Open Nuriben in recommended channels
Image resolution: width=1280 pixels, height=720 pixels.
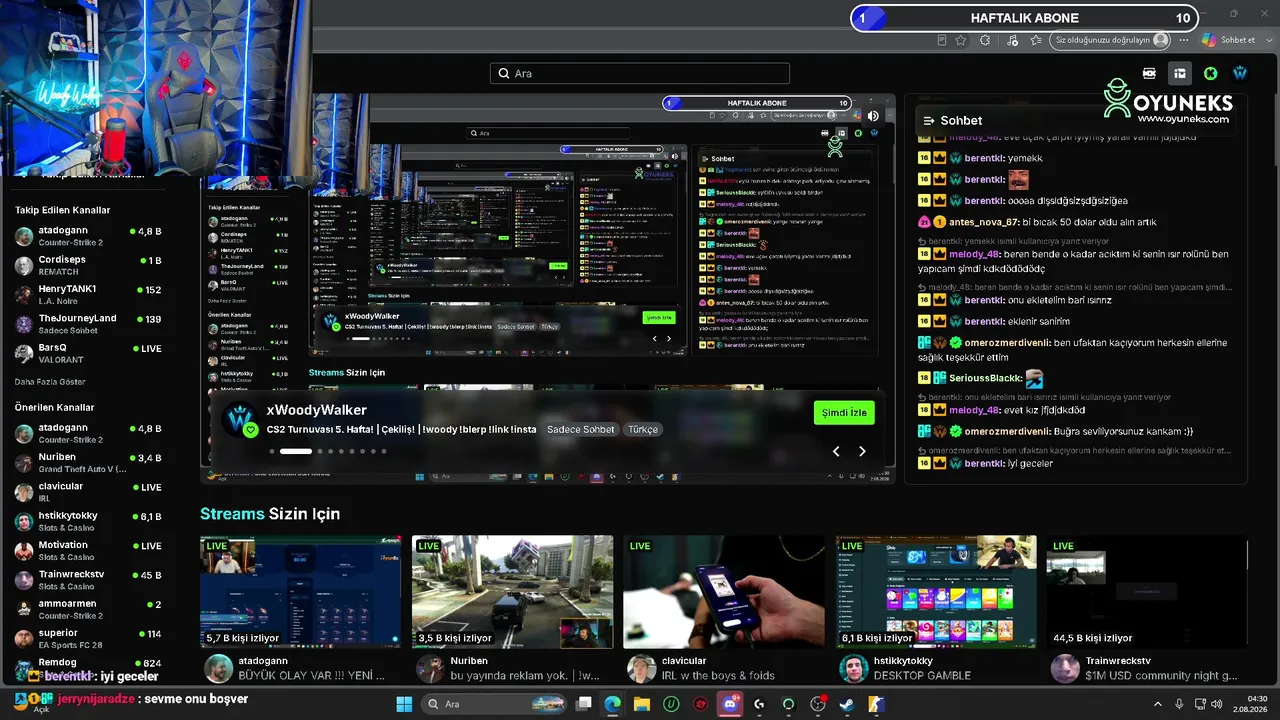[x=88, y=462]
